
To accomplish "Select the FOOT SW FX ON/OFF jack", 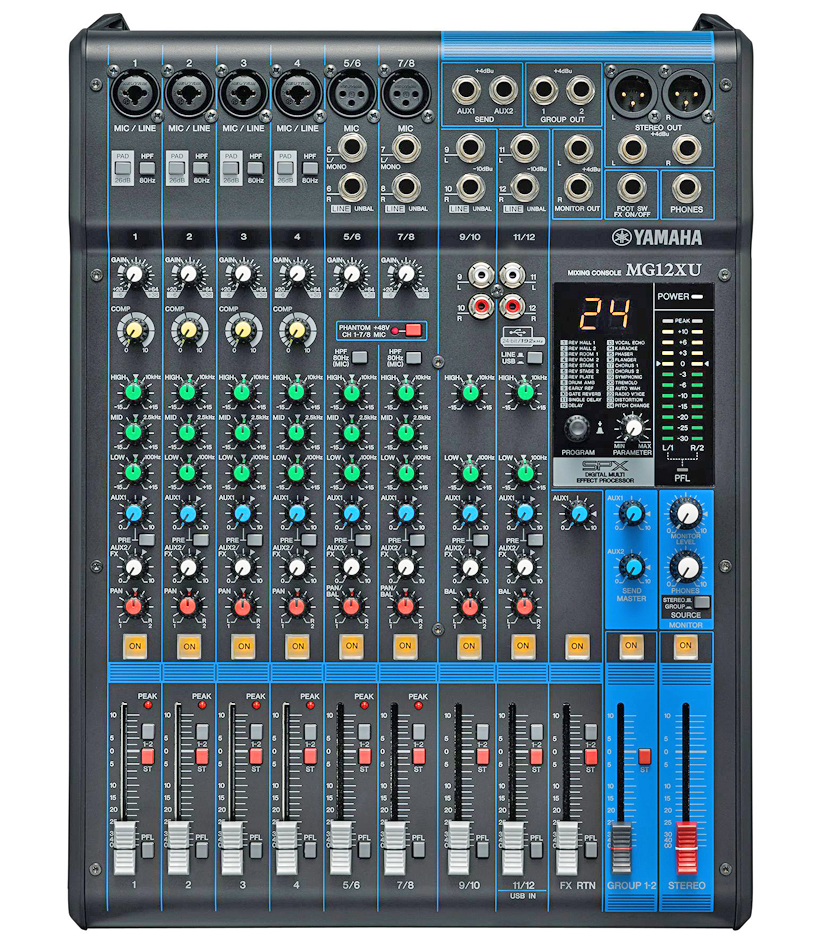I will [x=631, y=187].
